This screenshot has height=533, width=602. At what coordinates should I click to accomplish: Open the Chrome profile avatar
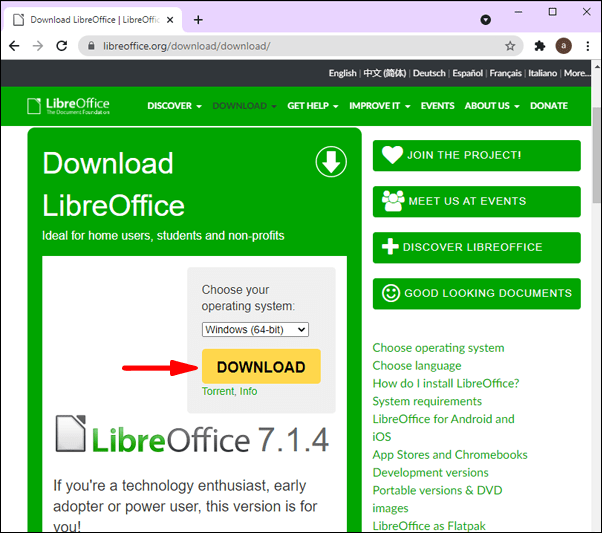click(x=563, y=46)
